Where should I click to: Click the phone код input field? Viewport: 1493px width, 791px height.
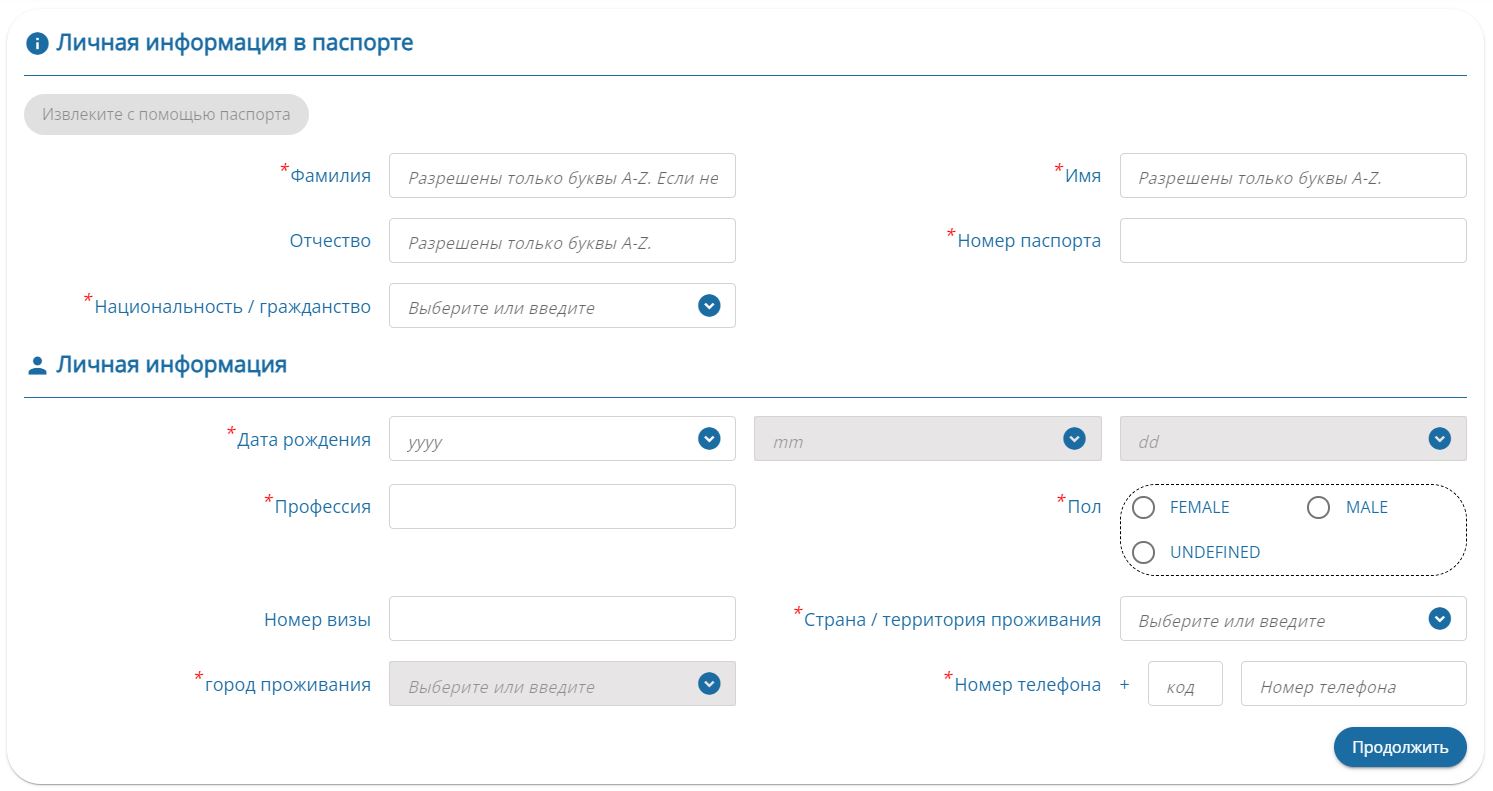coord(1184,684)
